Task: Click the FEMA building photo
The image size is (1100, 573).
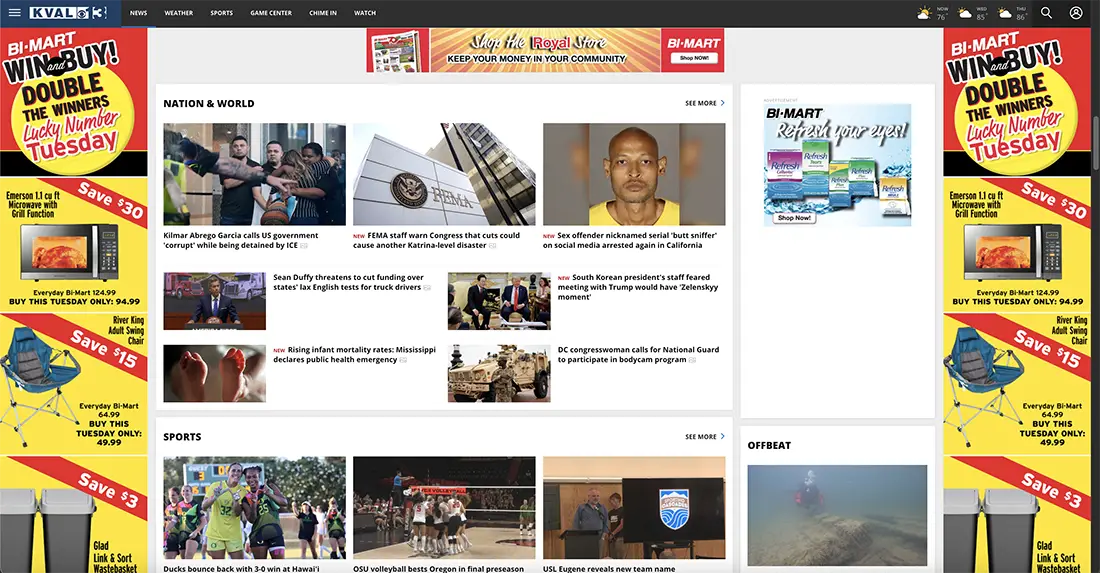Action: (444, 174)
